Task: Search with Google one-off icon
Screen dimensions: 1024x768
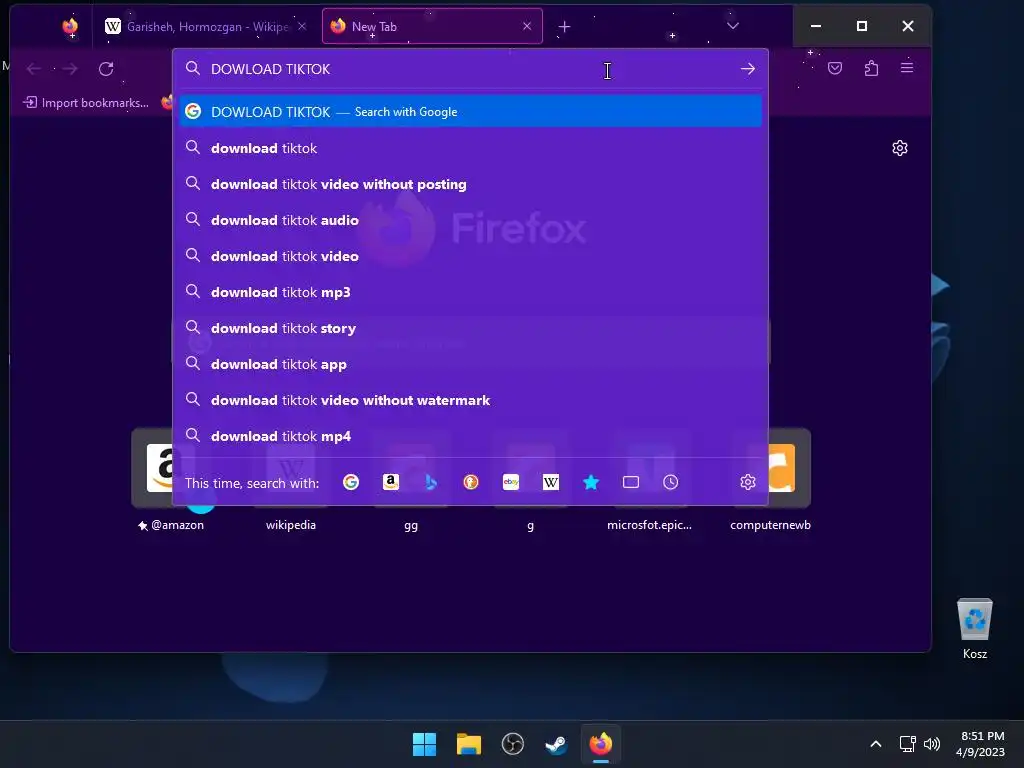Action: click(351, 482)
